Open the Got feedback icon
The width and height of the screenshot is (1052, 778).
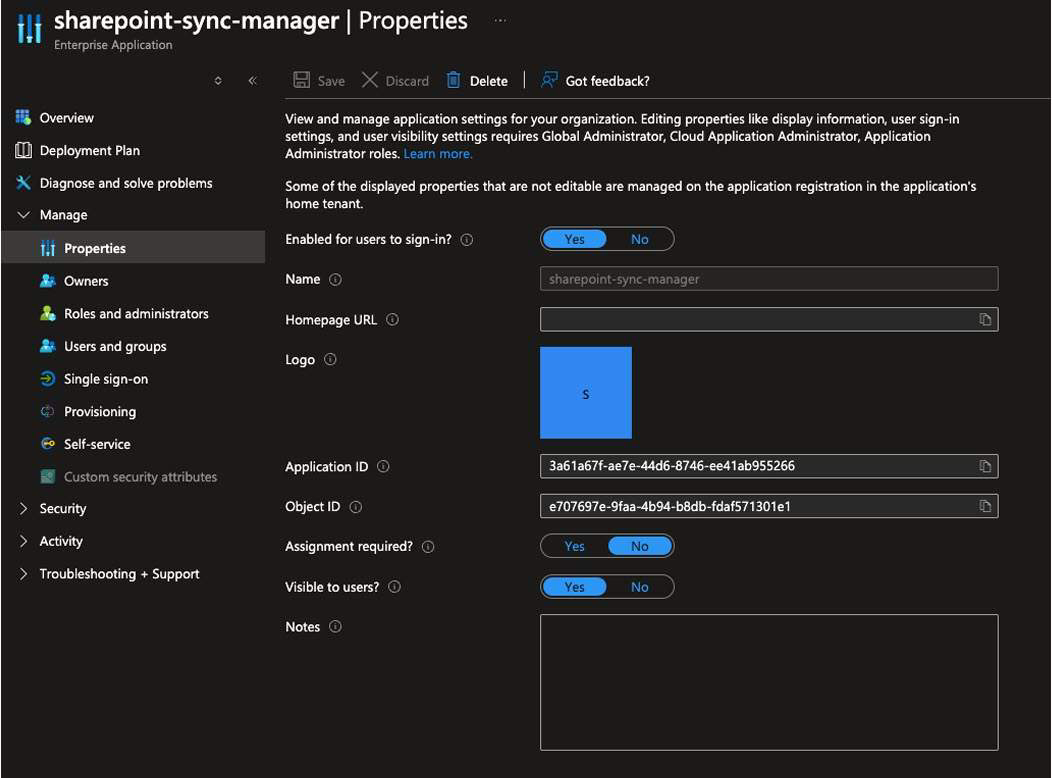click(549, 80)
